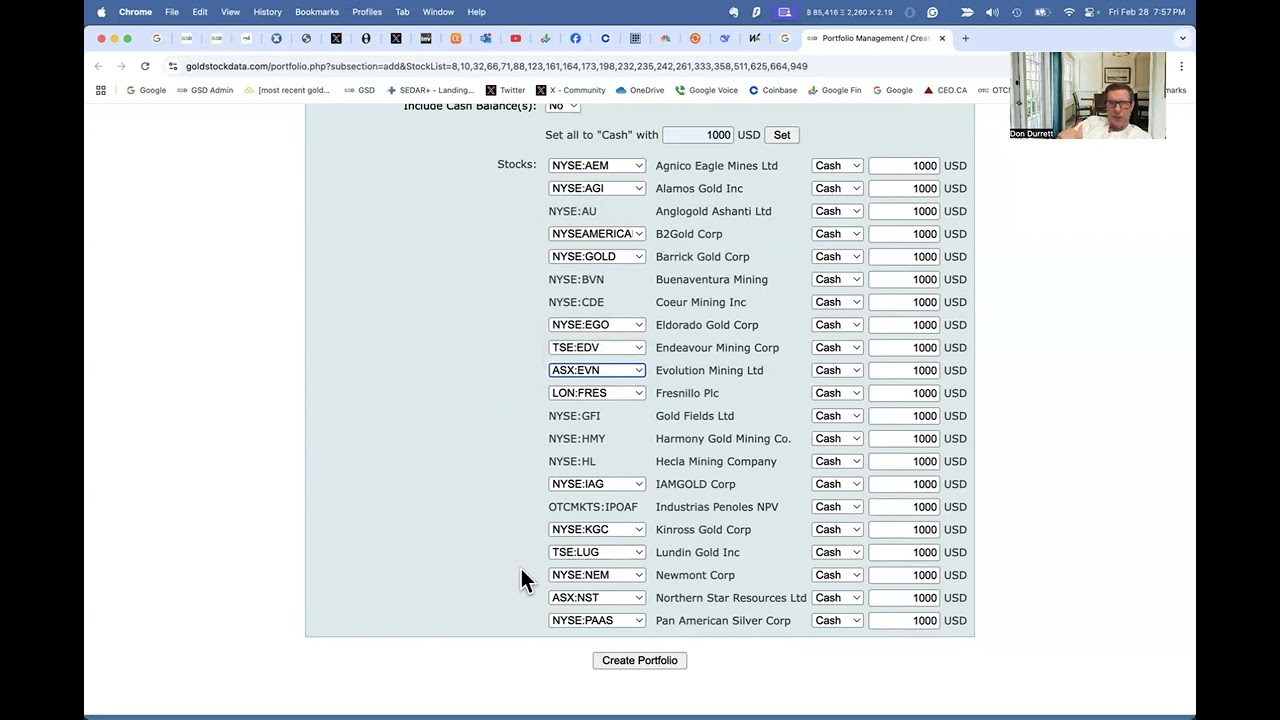Viewport: 1280px width, 720px height.
Task: Open the TSE:EDV ticker dropdown
Action: [597, 348]
